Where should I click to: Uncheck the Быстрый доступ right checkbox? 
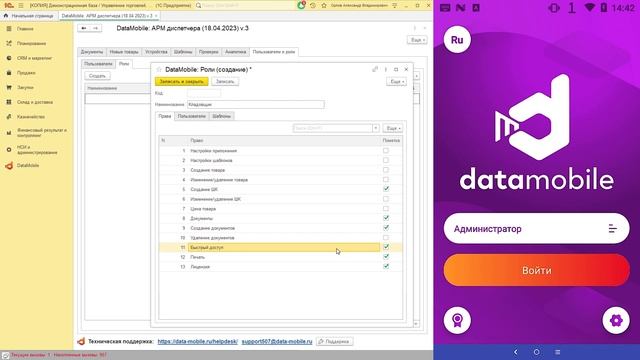click(386, 247)
